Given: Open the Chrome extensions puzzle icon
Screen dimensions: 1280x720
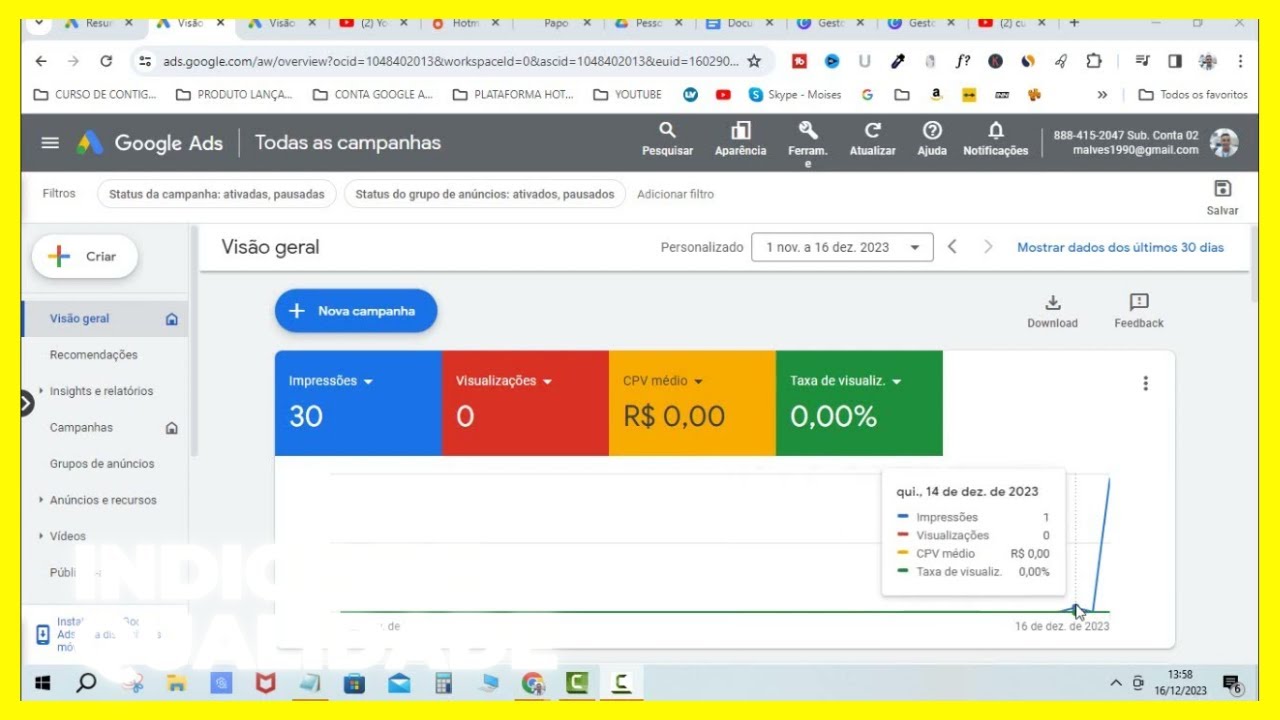Looking at the screenshot, I should point(1094,61).
